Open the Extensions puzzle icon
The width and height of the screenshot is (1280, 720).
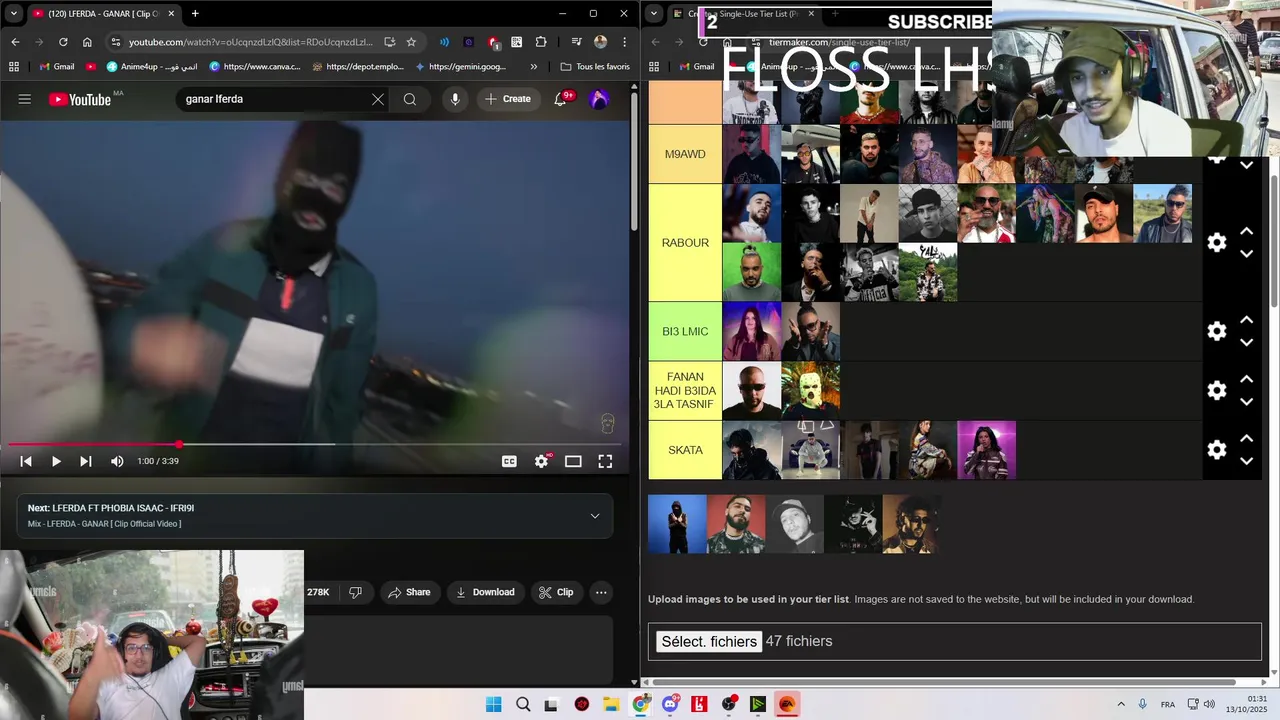point(541,42)
